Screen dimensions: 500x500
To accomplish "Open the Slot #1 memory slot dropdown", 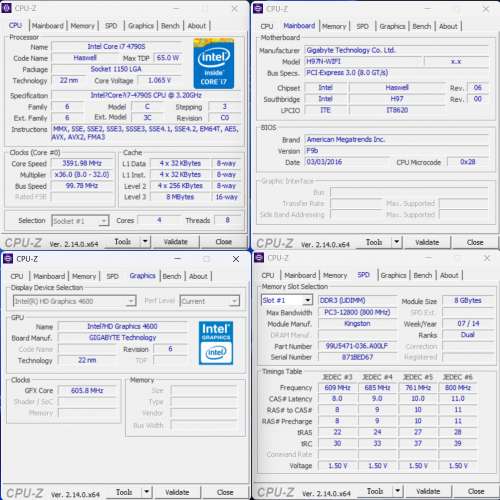I will click(287, 300).
